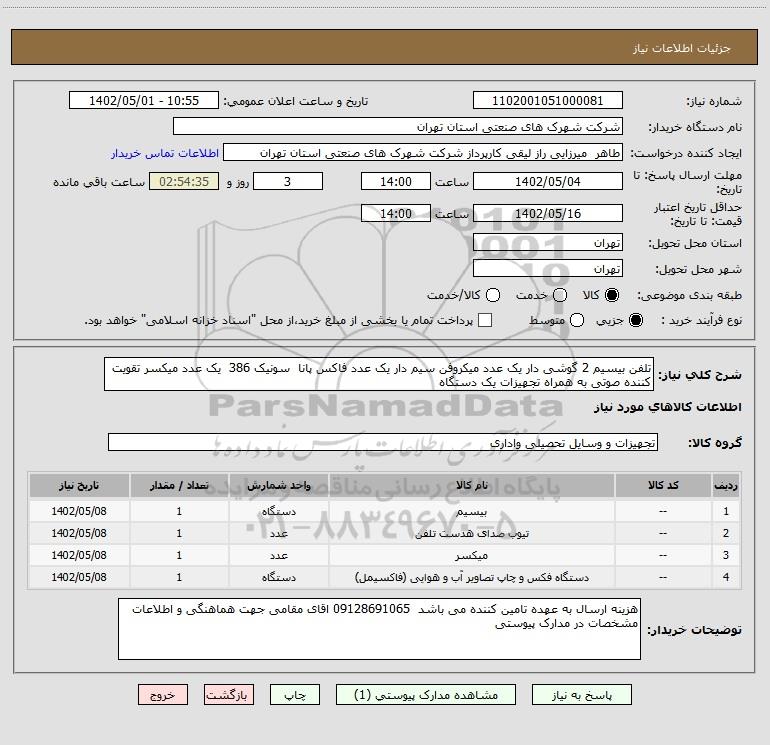The height and width of the screenshot is (745, 770).
Task: Select the دستگاه فکس و چاپ تصاویر row
Action: tap(385, 578)
